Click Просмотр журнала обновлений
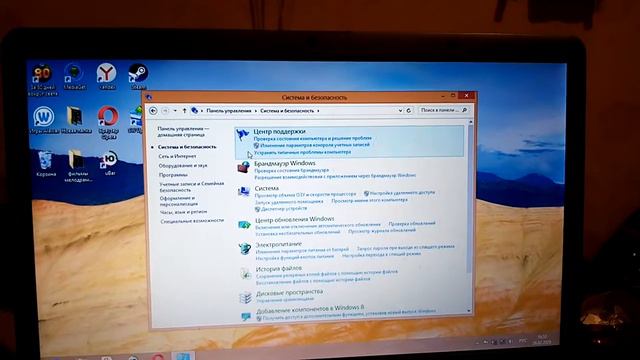640x360 pixels. click(x=382, y=231)
